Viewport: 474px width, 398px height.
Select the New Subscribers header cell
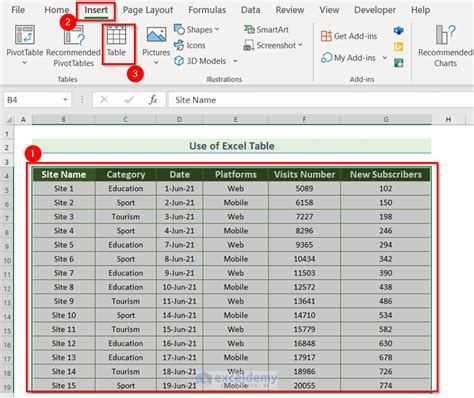386,174
